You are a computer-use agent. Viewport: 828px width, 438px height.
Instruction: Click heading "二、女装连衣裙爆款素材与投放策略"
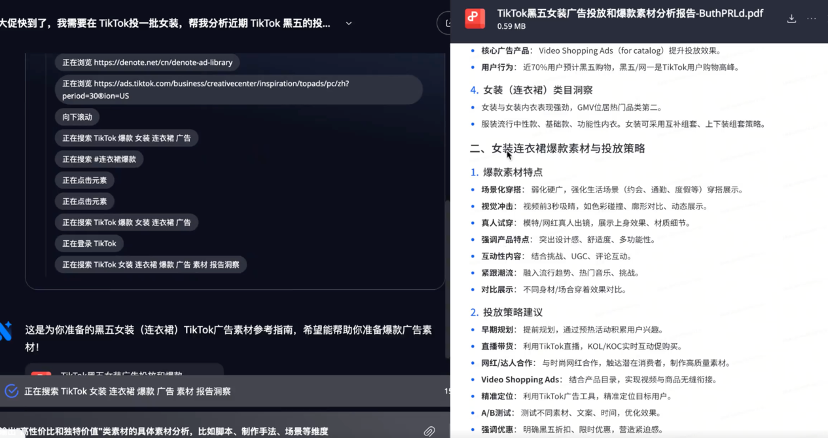pyautogui.click(x=558, y=148)
